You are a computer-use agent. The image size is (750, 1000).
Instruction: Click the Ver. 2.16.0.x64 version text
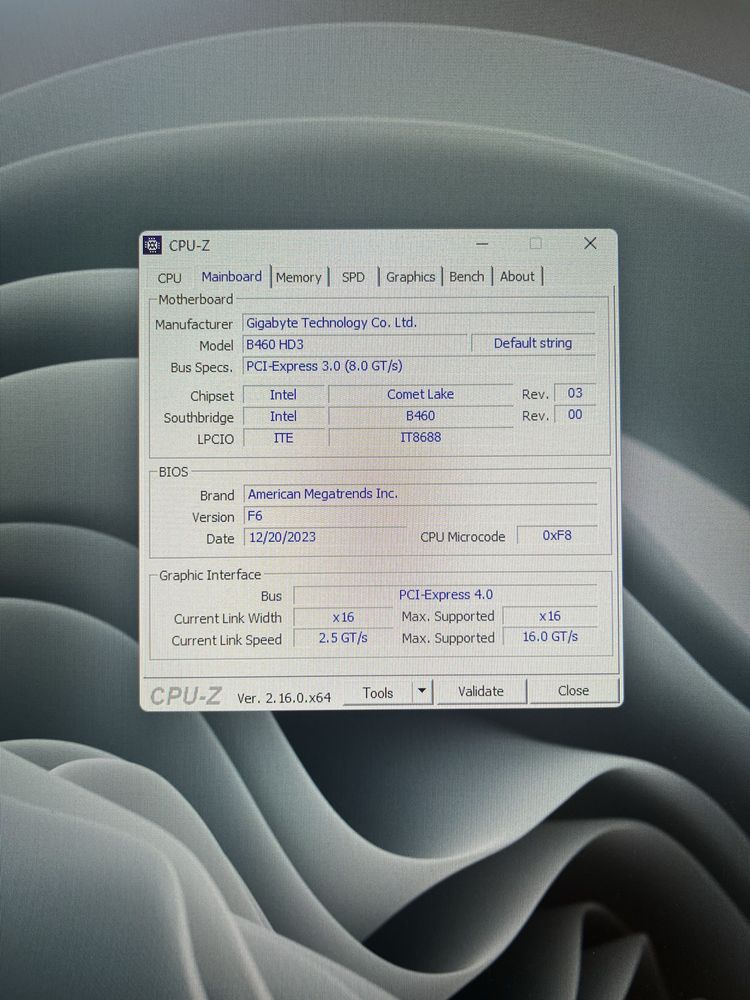coord(284,698)
